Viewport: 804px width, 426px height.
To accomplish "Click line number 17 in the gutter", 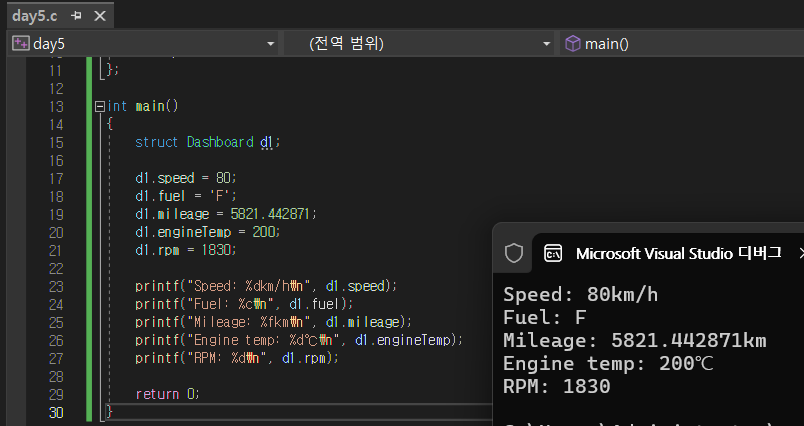I will pyautogui.click(x=56, y=179).
